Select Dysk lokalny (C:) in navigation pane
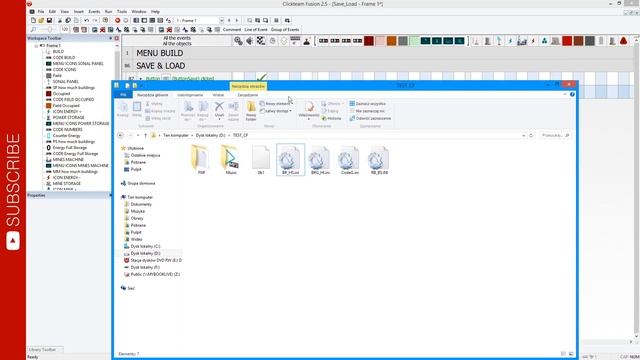The image size is (640, 360). pos(145,247)
